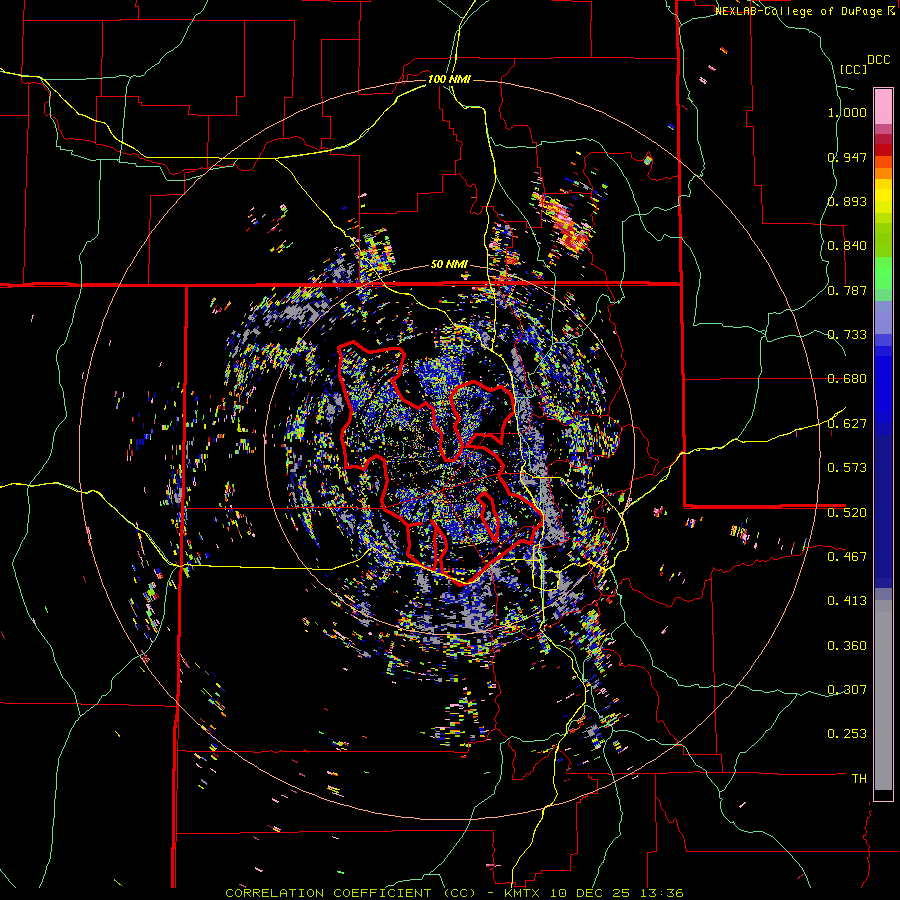Select the 0.467 legend value
Screen dimensions: 900x900
click(847, 557)
